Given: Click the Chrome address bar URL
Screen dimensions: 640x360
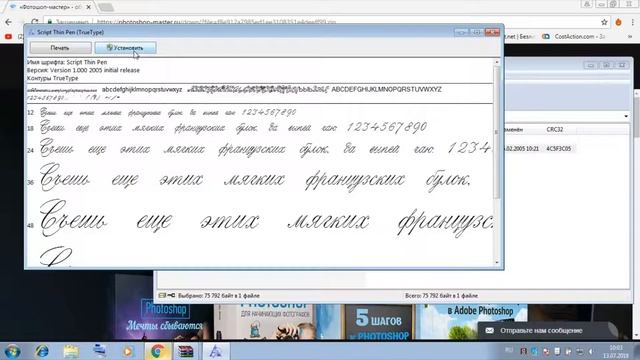Looking at the screenshot, I should (x=216, y=22).
